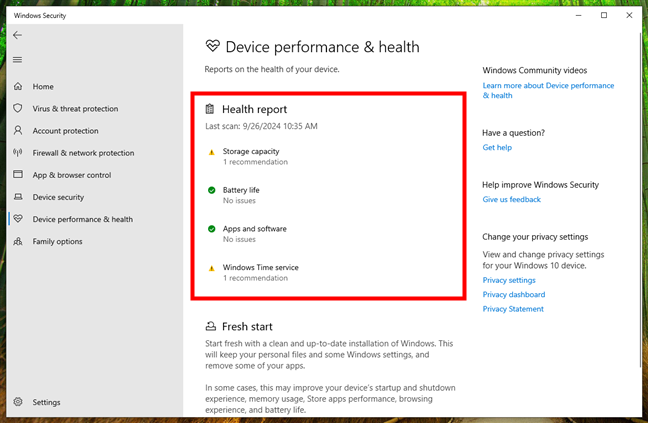Viewport: 648px width, 423px height.
Task: Click the Fresh start heading
Action: click(247, 327)
